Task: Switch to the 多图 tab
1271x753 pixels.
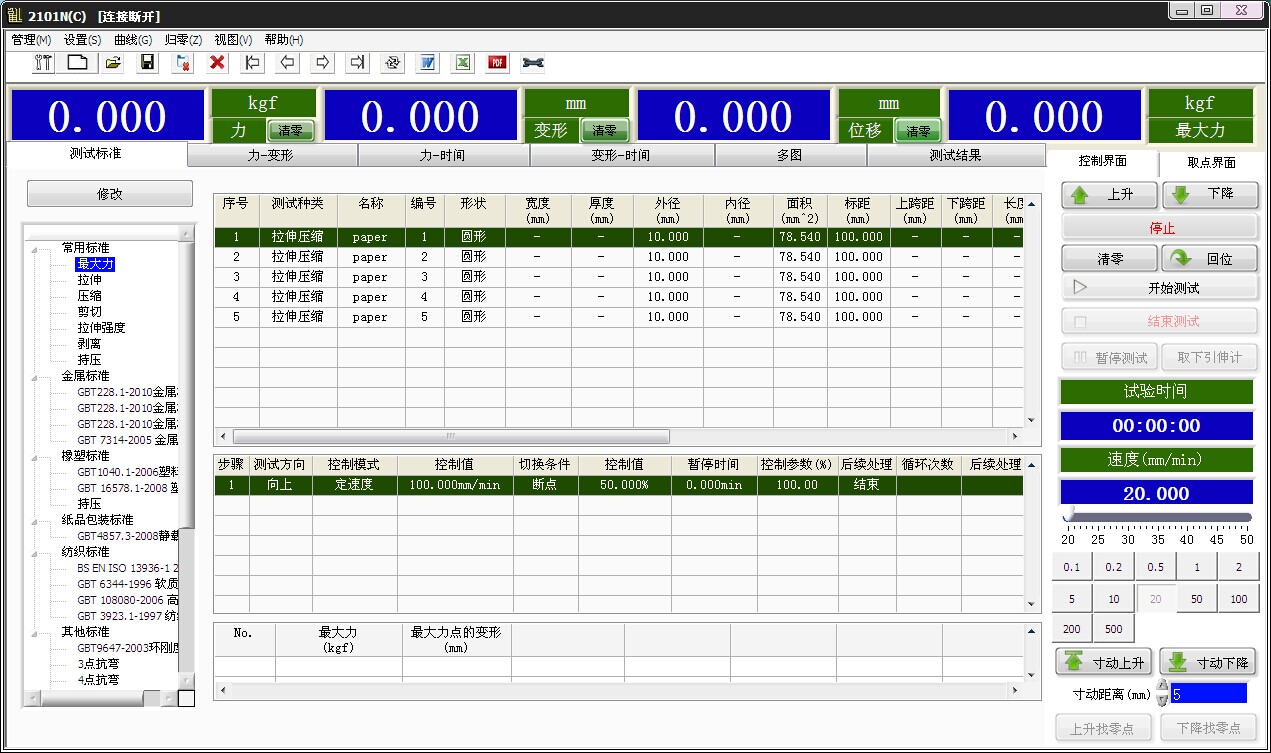Action: click(x=790, y=156)
